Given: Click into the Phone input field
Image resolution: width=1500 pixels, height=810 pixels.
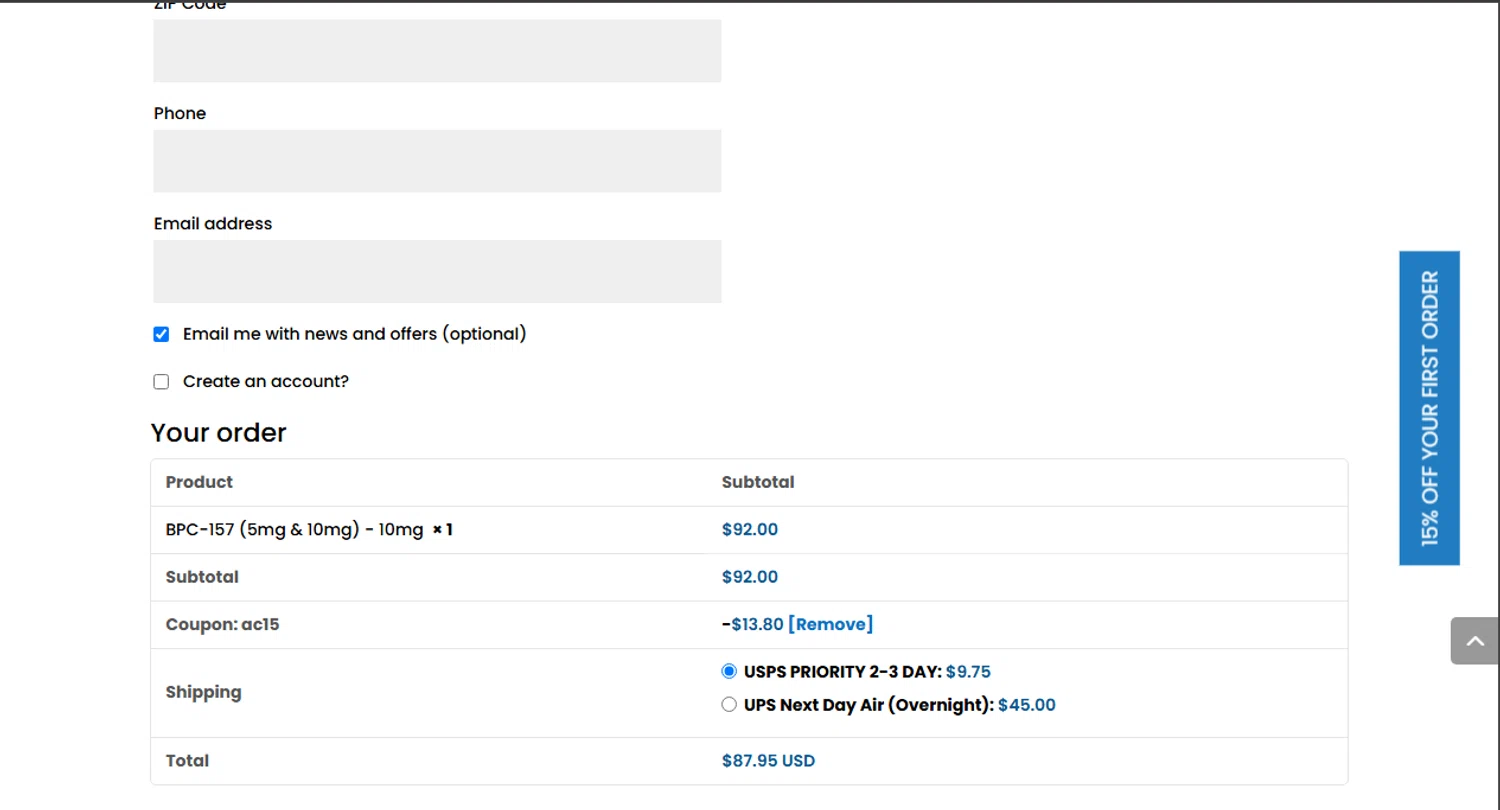Looking at the screenshot, I should 437,161.
